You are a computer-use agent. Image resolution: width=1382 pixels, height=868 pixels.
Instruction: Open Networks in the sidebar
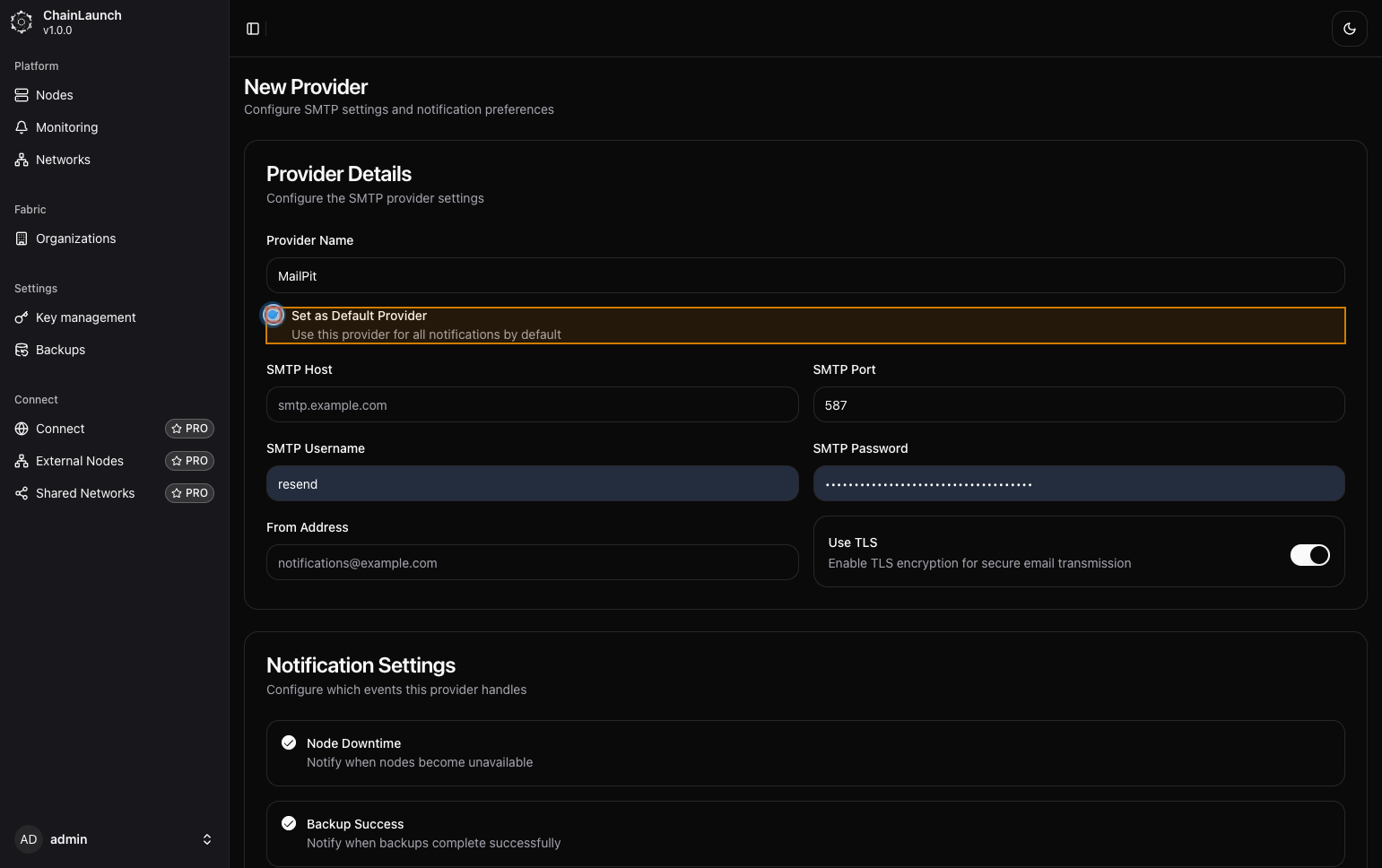63,160
